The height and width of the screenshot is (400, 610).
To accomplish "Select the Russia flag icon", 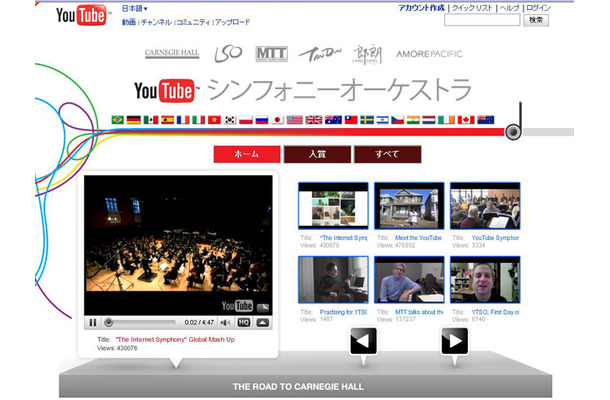I will click(261, 120).
